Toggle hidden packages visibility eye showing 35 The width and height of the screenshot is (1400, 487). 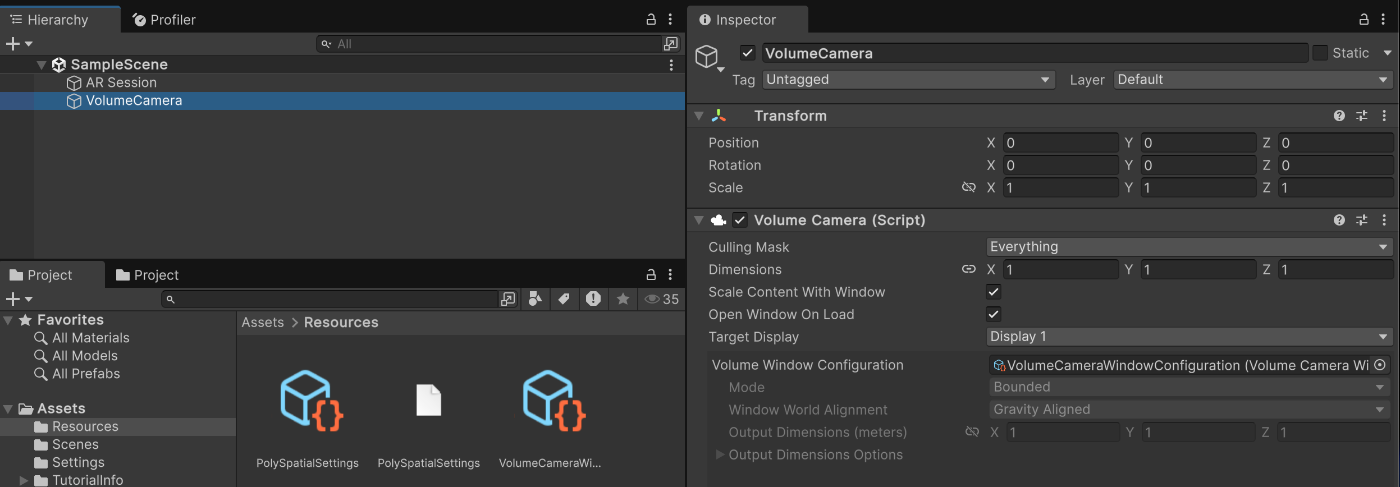point(662,299)
